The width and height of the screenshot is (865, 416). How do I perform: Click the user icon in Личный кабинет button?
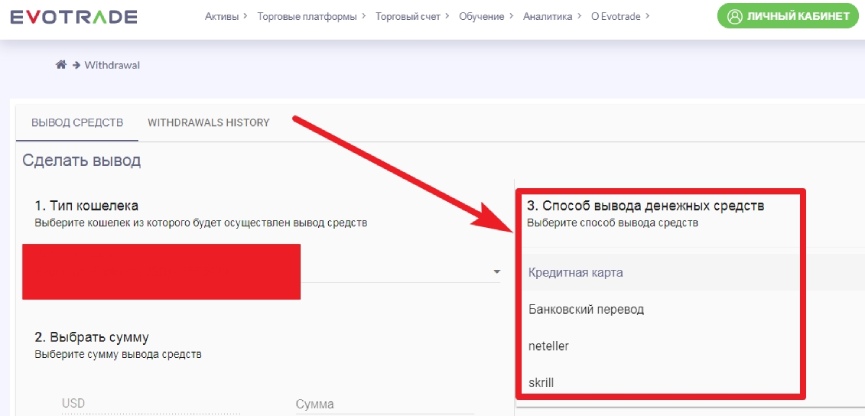click(735, 17)
